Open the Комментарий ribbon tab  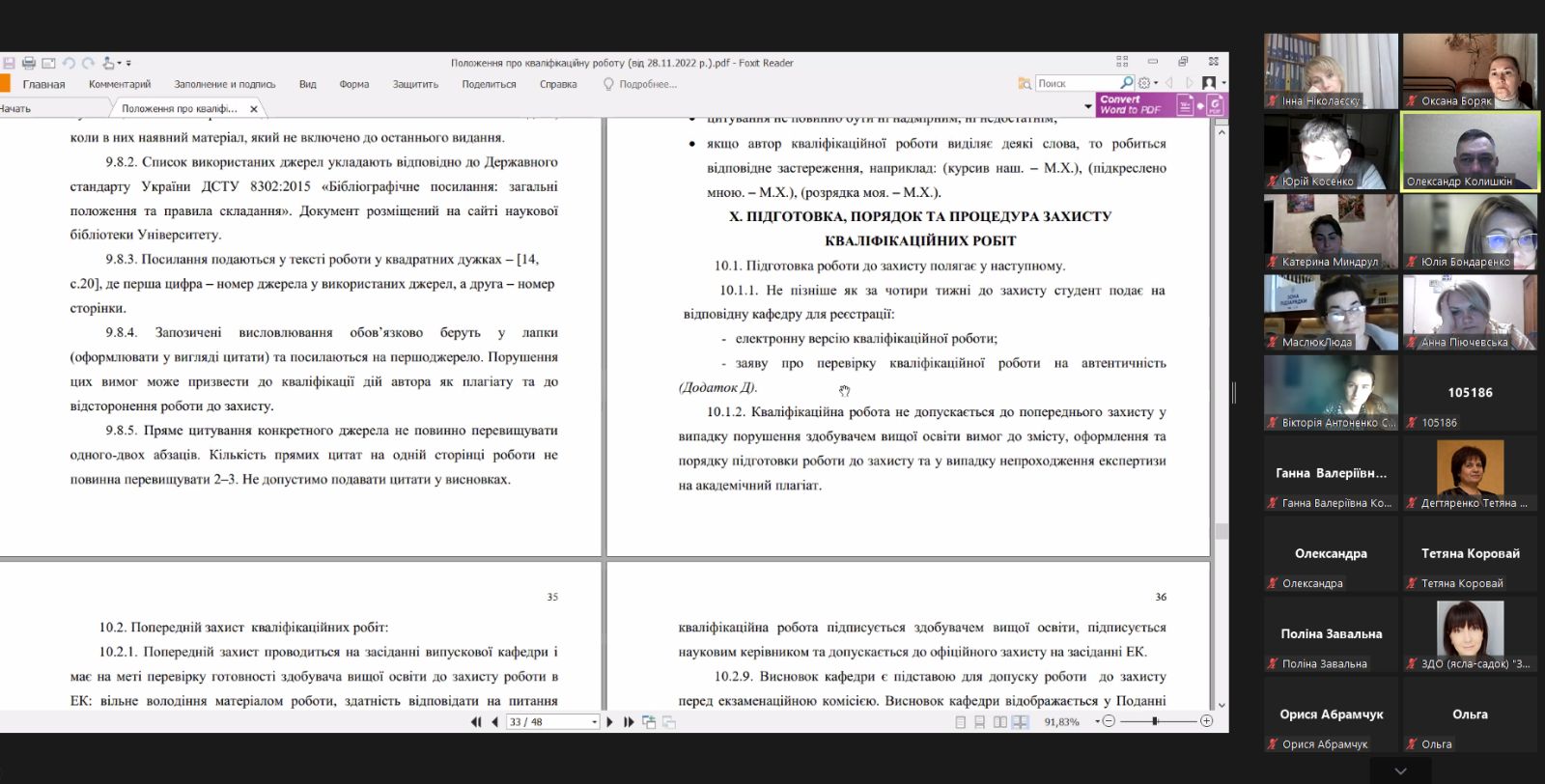click(120, 84)
